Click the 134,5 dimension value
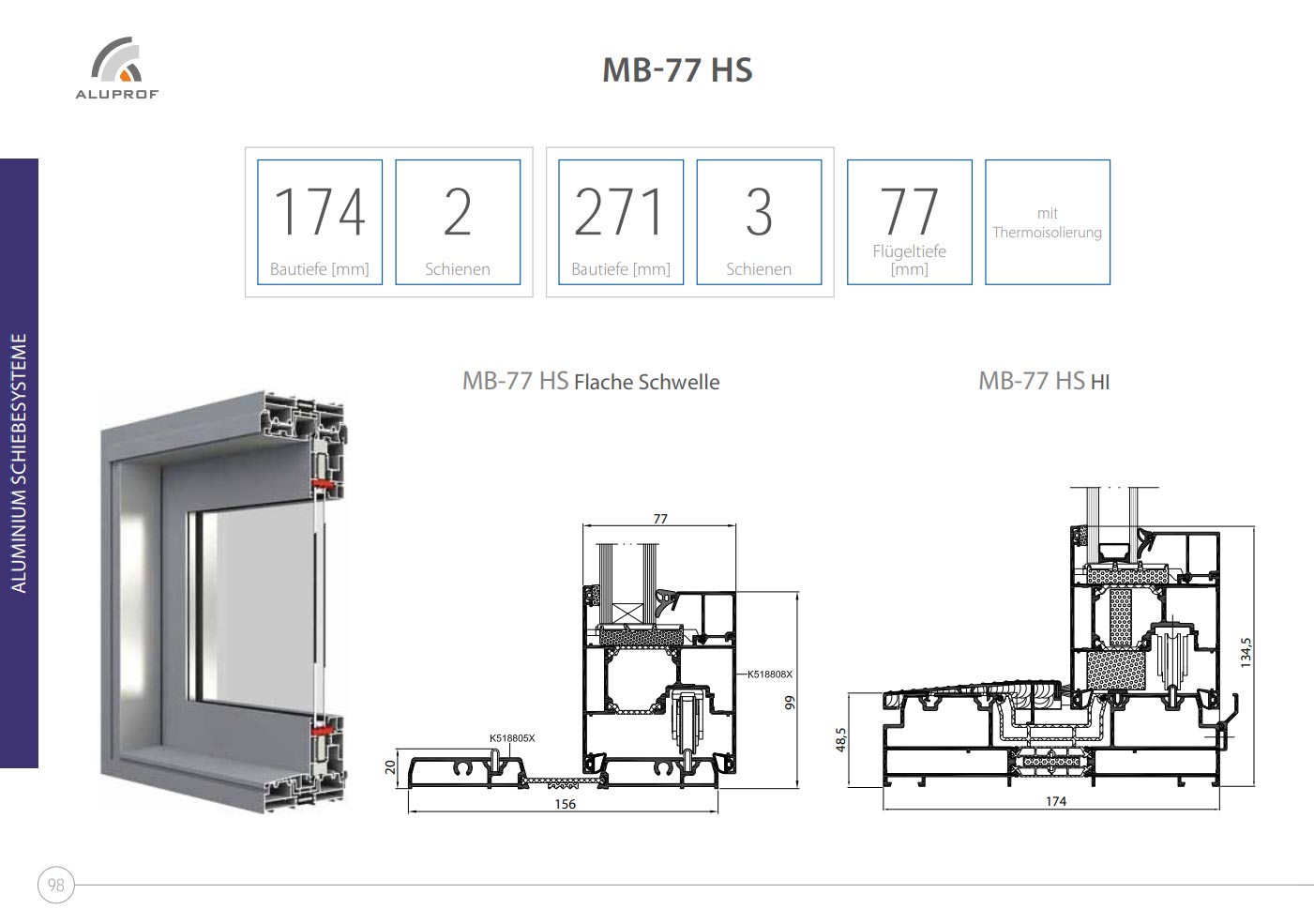This screenshot has height=924, width=1314. point(1246,652)
